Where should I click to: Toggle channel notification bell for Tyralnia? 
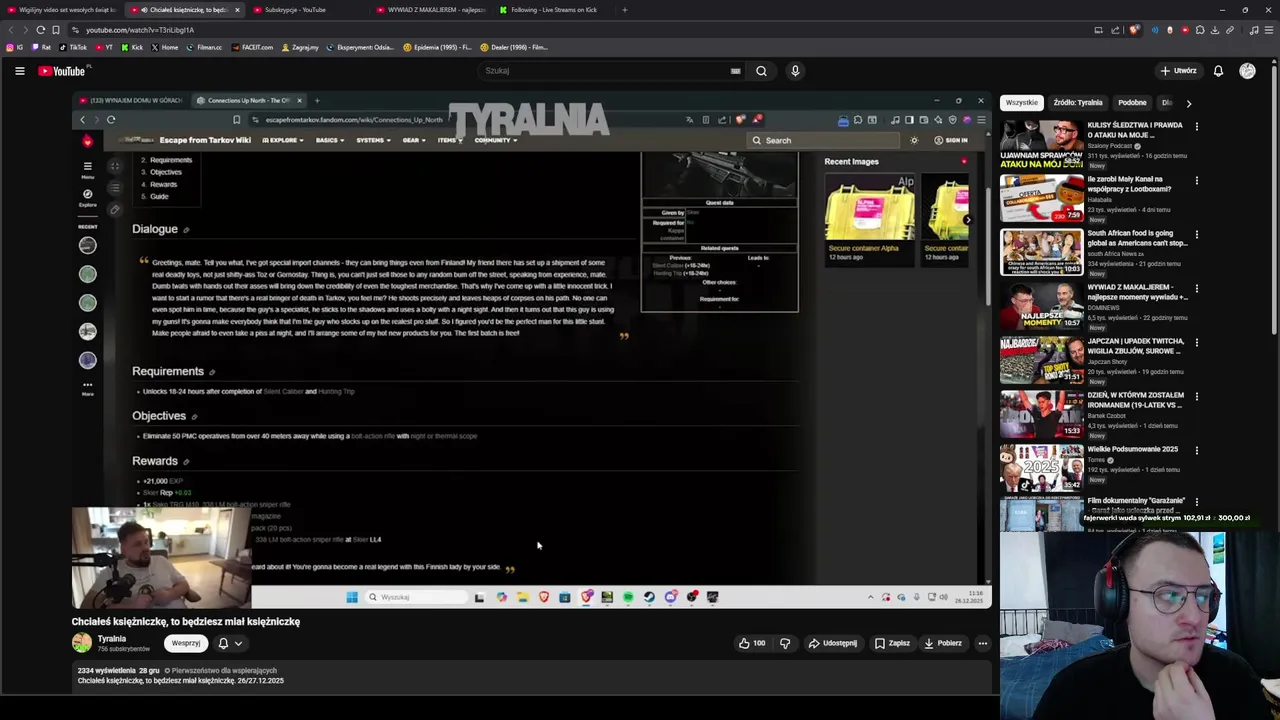tap(223, 643)
